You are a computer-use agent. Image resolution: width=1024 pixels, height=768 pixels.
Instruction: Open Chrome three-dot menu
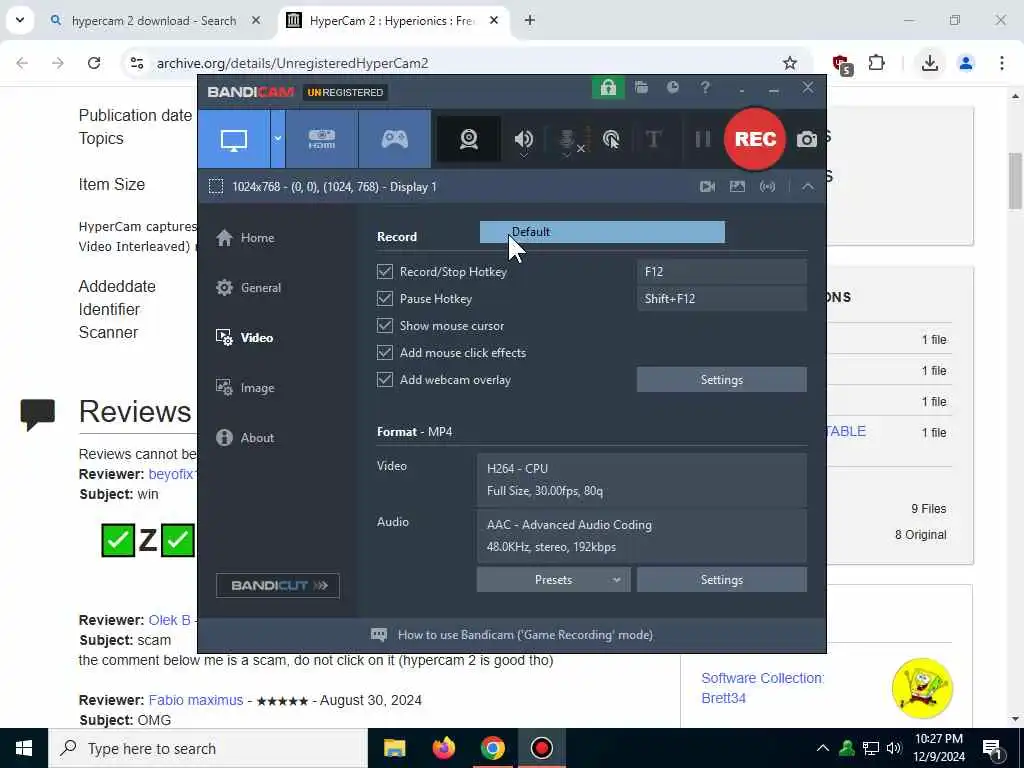(1002, 63)
